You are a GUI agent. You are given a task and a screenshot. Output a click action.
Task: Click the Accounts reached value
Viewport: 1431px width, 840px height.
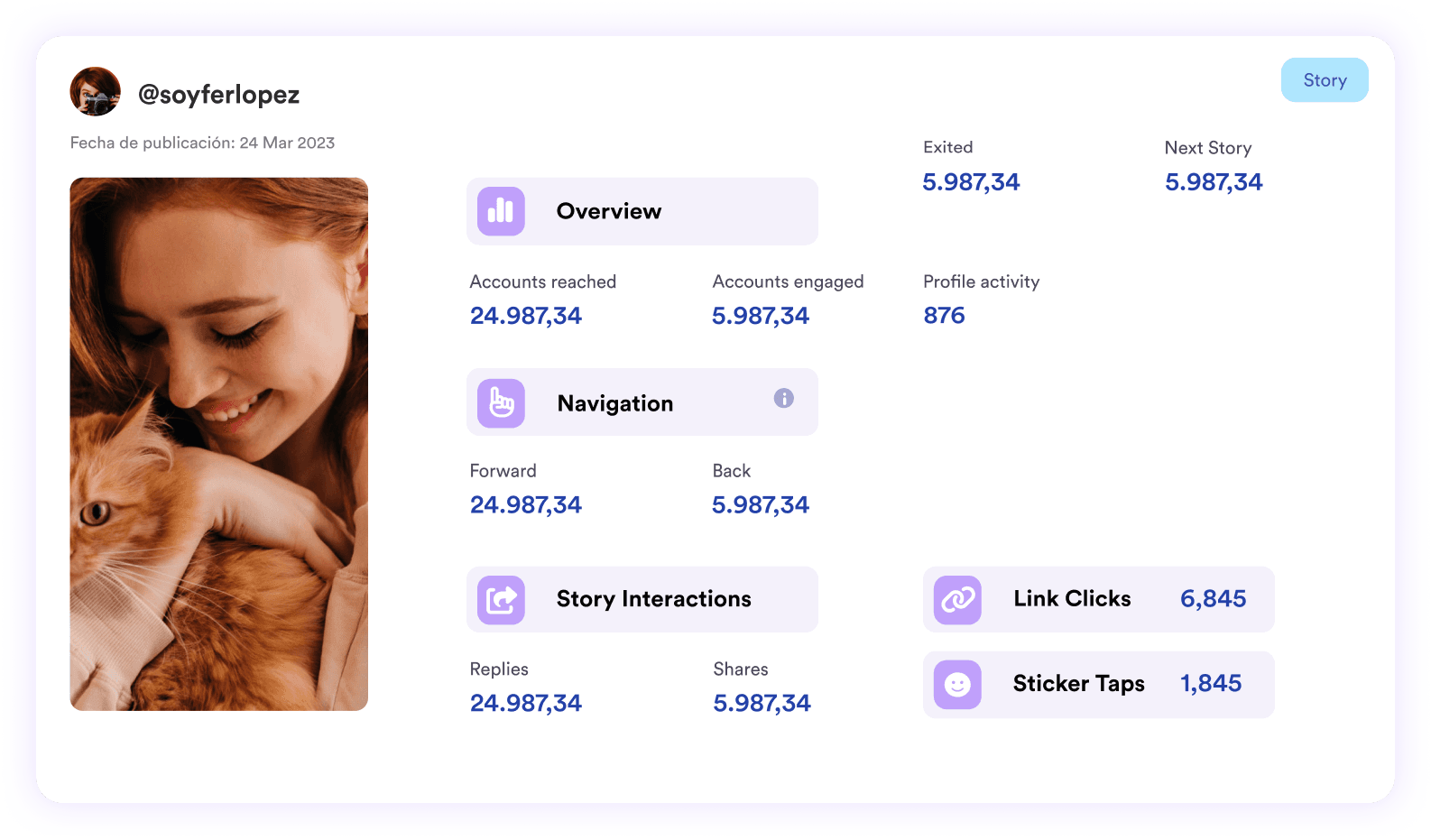[525, 316]
